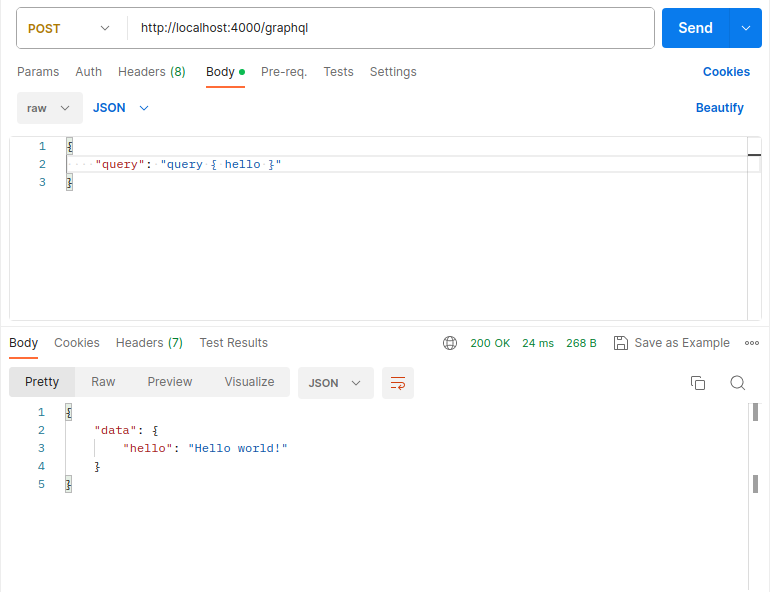Click the request URL input field
771x592 pixels.
coord(390,28)
